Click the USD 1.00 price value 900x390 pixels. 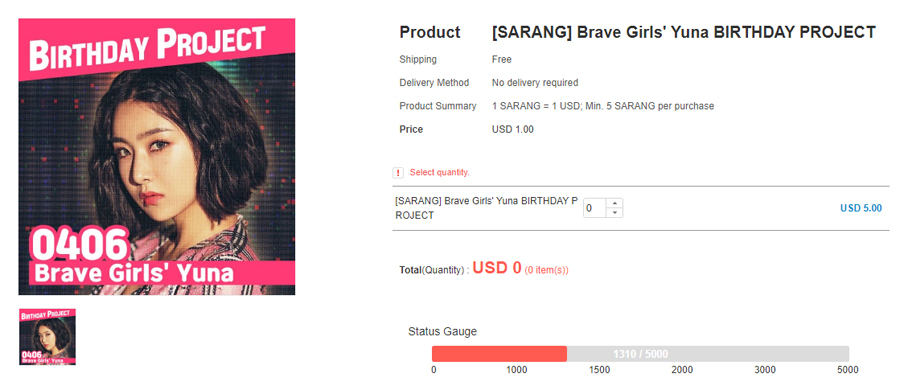513,129
